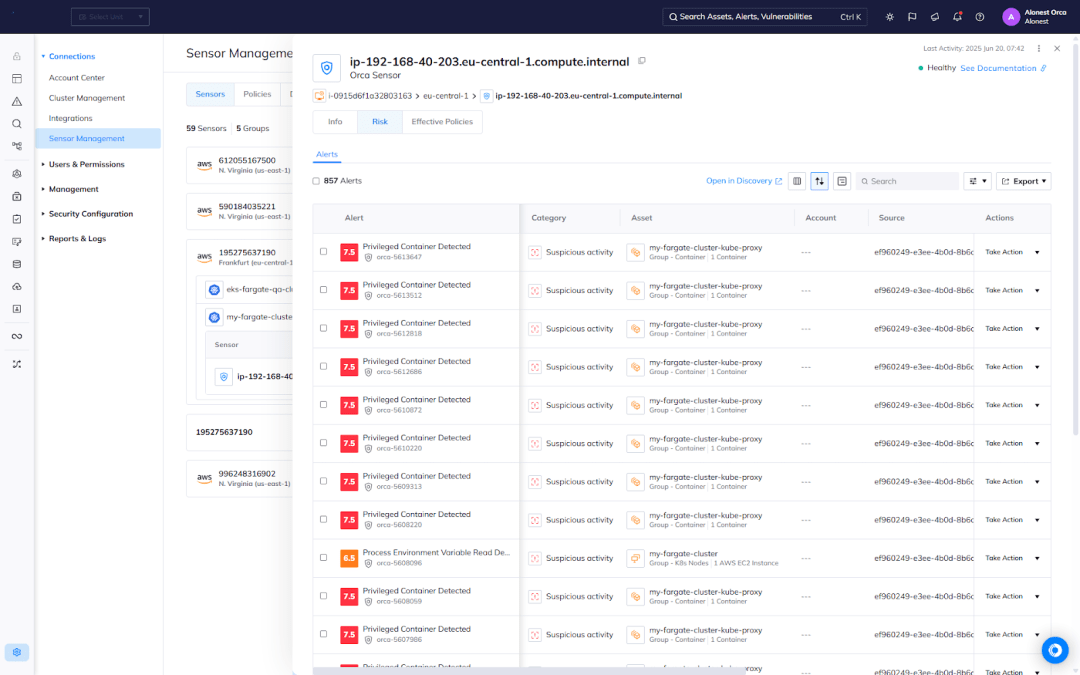This screenshot has width=1080, height=675.
Task: Check the alert orca-5610220 checkbox
Action: click(323, 443)
